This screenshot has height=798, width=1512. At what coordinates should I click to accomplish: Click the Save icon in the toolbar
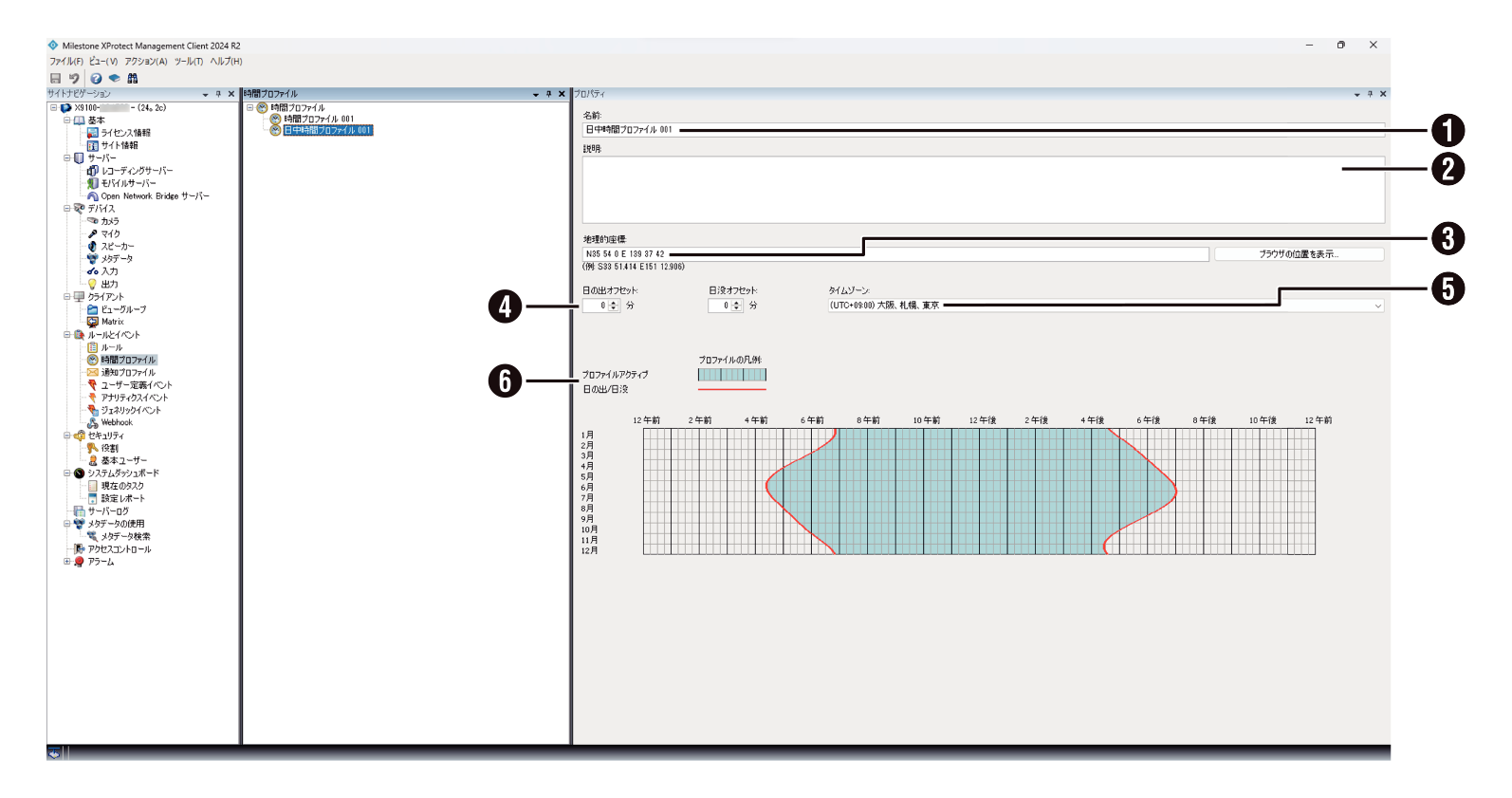click(x=55, y=79)
